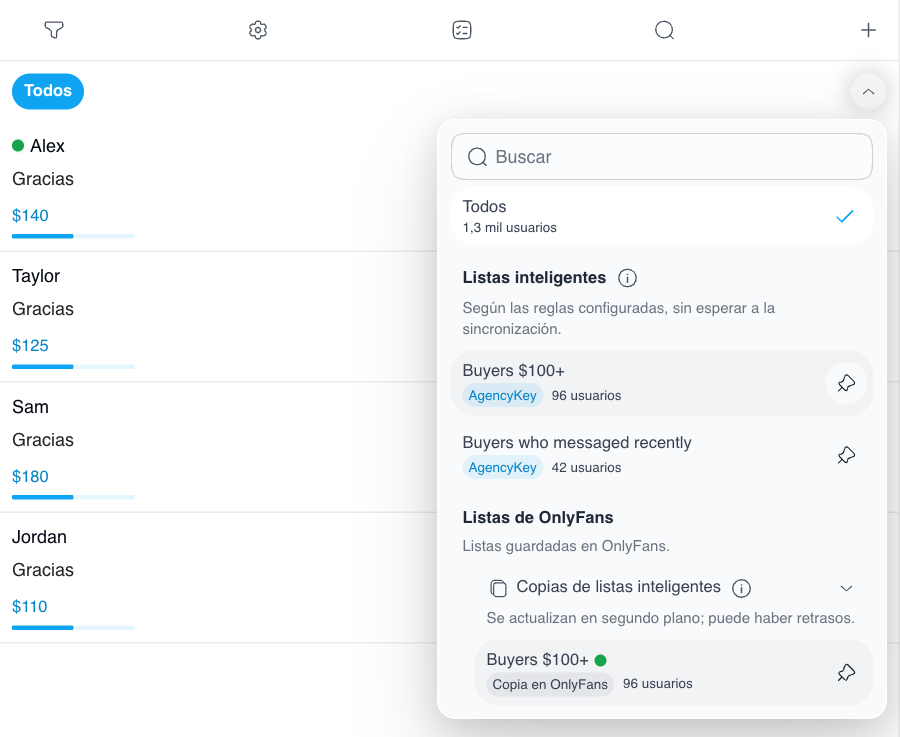Click Taylor's $125 spending amount
The height and width of the screenshot is (737, 900).
[30, 346]
